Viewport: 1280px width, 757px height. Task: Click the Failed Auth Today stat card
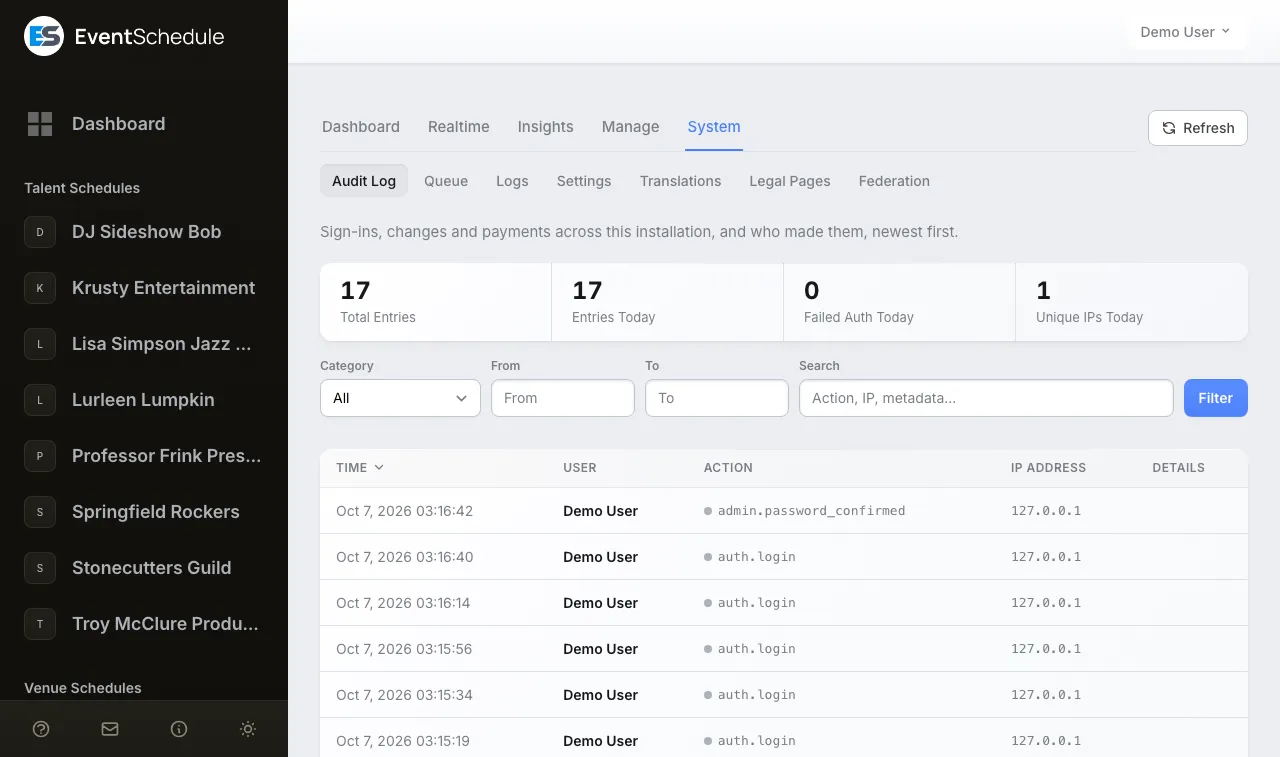(900, 302)
